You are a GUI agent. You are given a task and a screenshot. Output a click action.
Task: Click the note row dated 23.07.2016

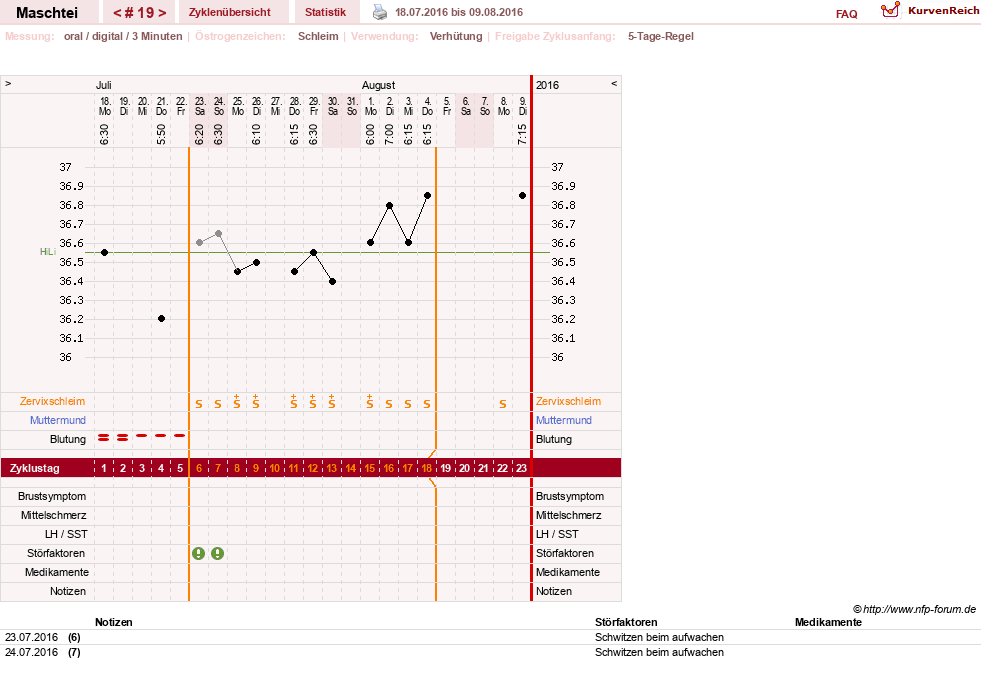490,637
